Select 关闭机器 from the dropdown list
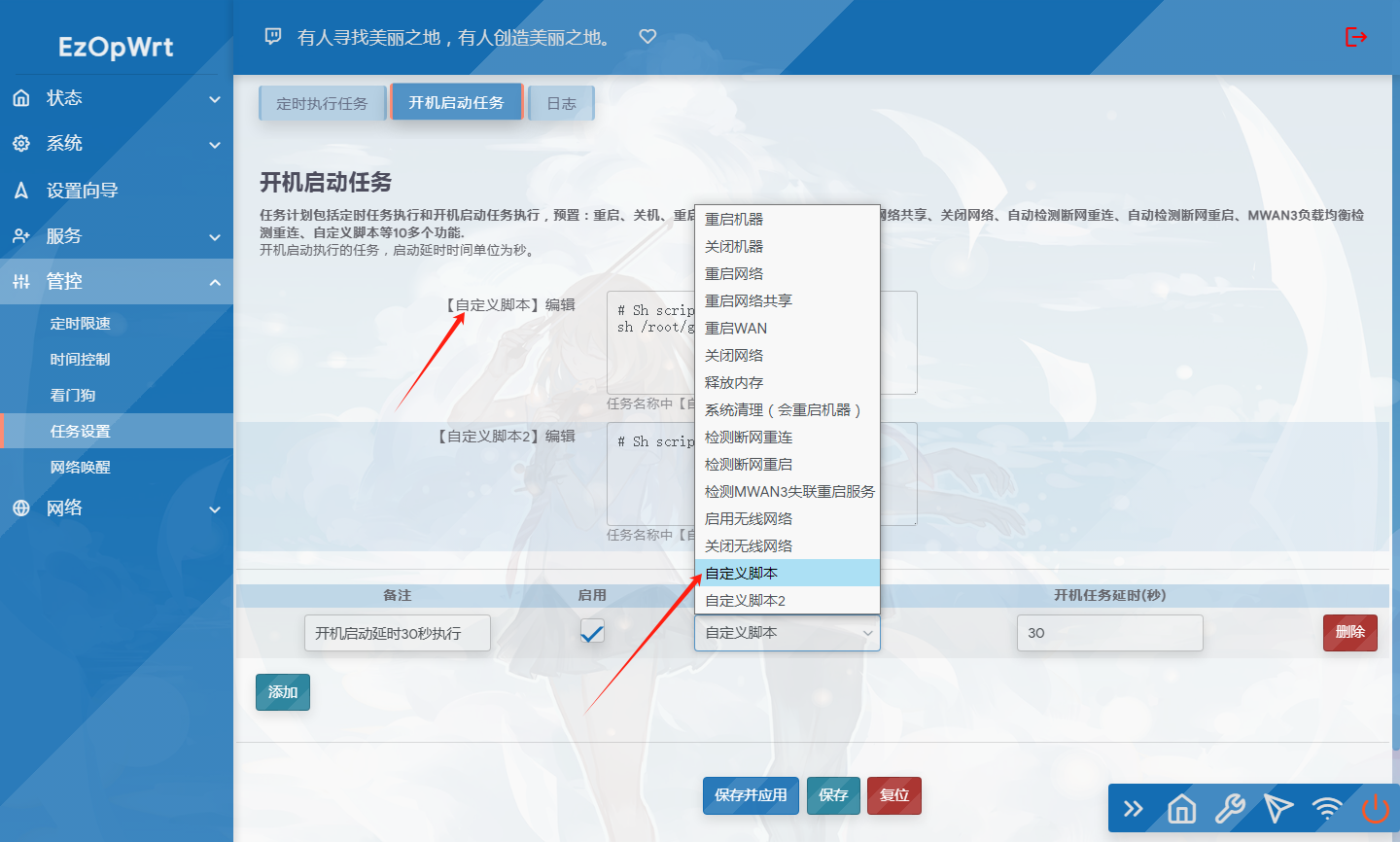 (x=787, y=247)
